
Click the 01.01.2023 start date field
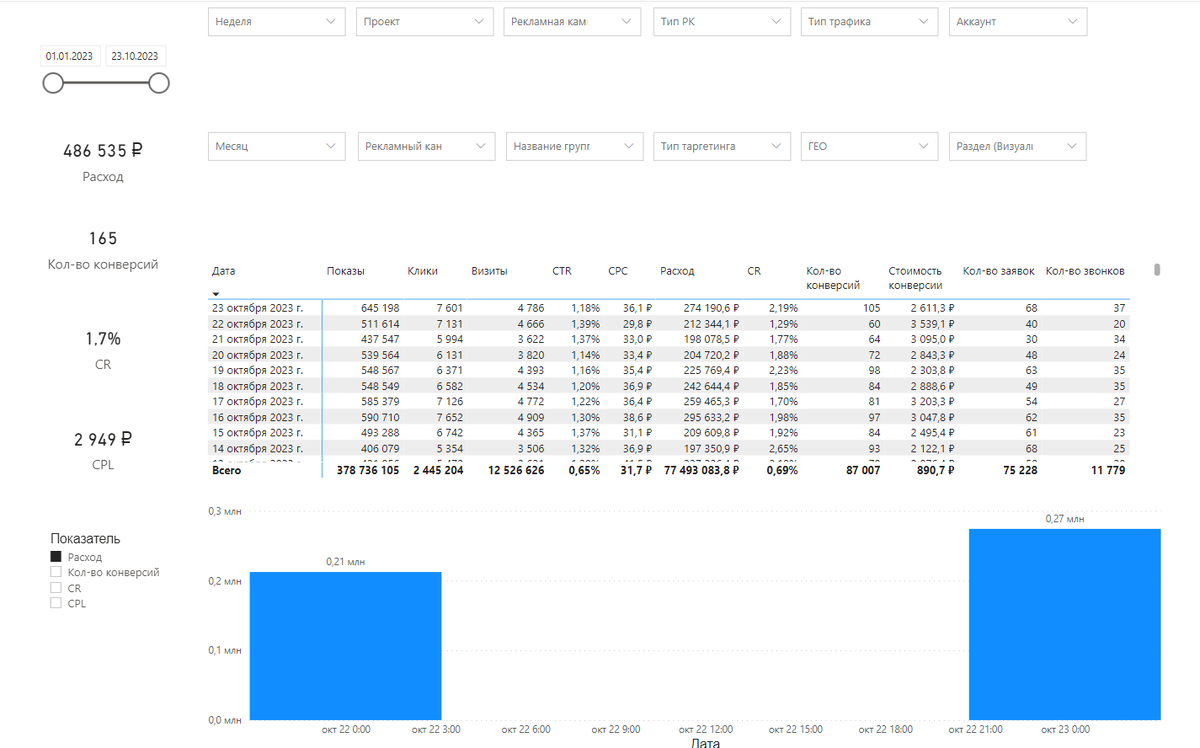[69, 56]
